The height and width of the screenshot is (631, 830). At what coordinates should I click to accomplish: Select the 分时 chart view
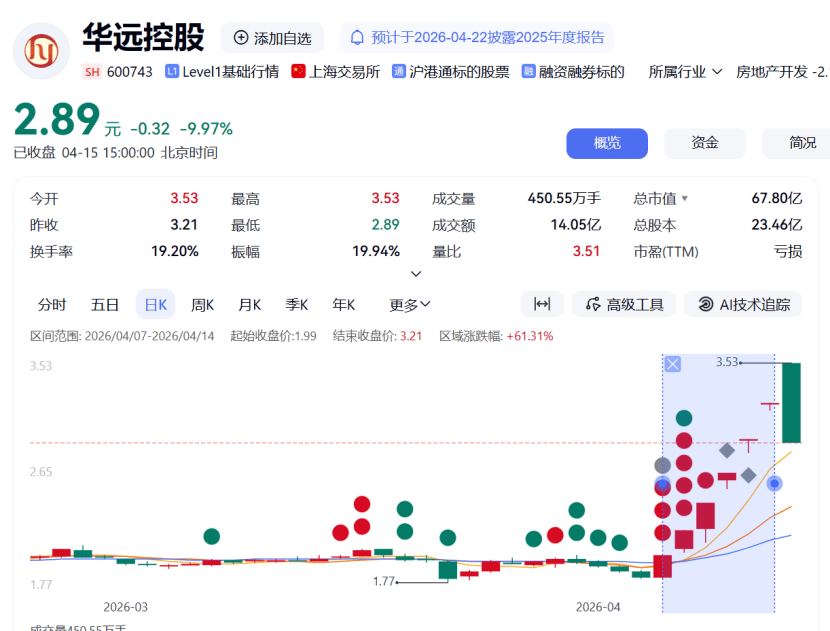coord(53,304)
